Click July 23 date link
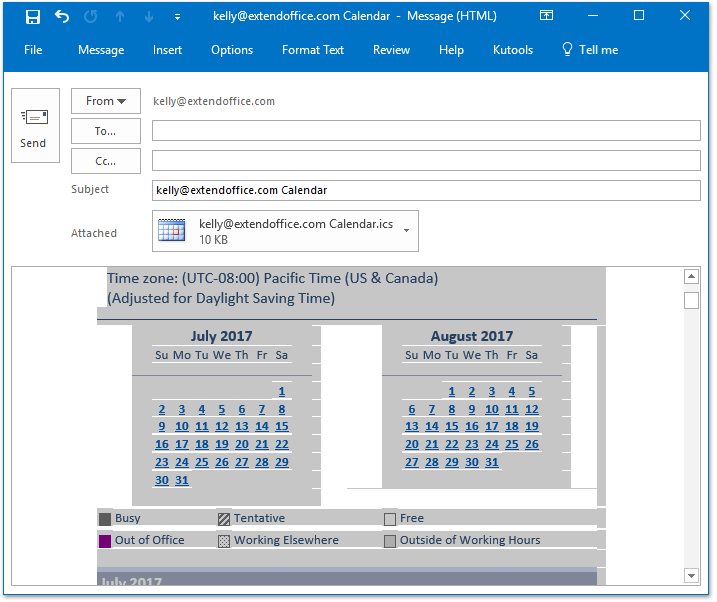 coord(161,462)
